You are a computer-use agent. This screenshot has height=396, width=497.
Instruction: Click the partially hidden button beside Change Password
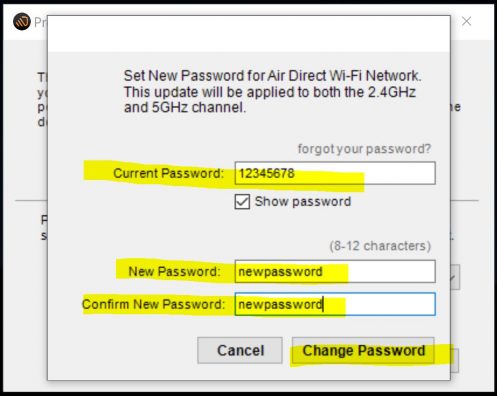pyautogui.click(x=455, y=361)
